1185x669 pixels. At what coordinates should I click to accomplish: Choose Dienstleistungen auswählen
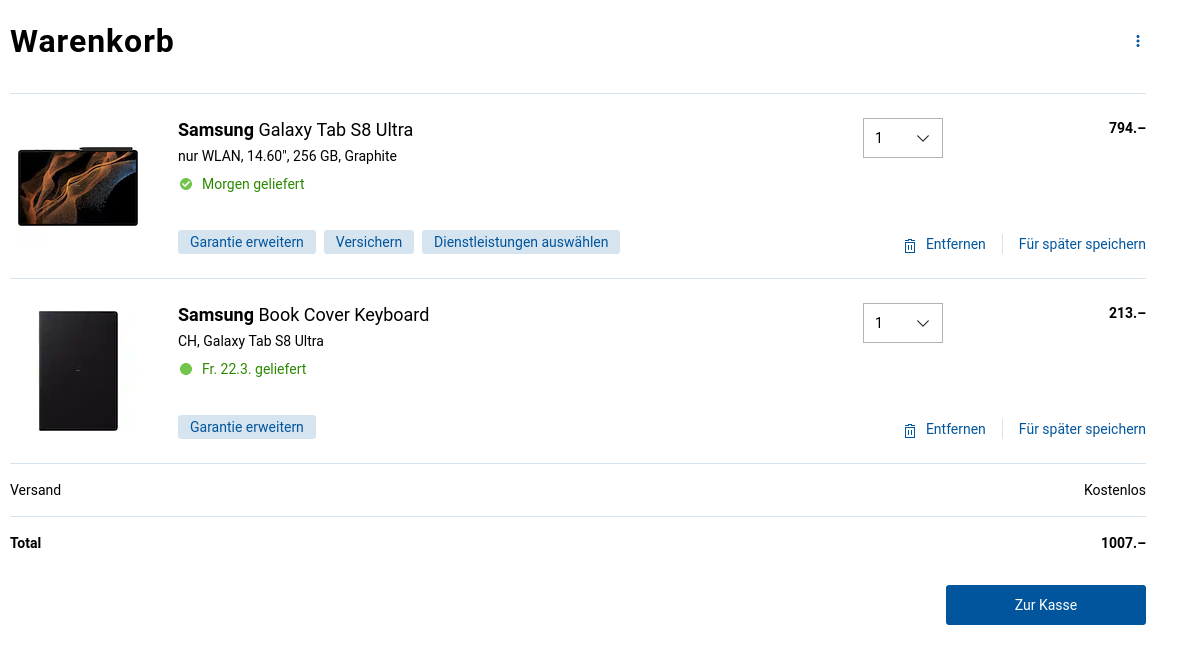[x=521, y=242]
